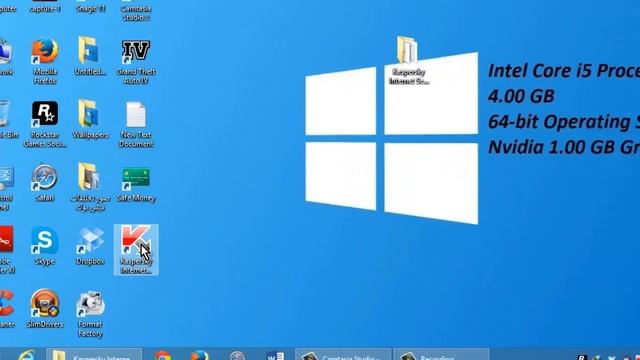Select the New Text Document file
640x360 pixels.
pos(136,124)
